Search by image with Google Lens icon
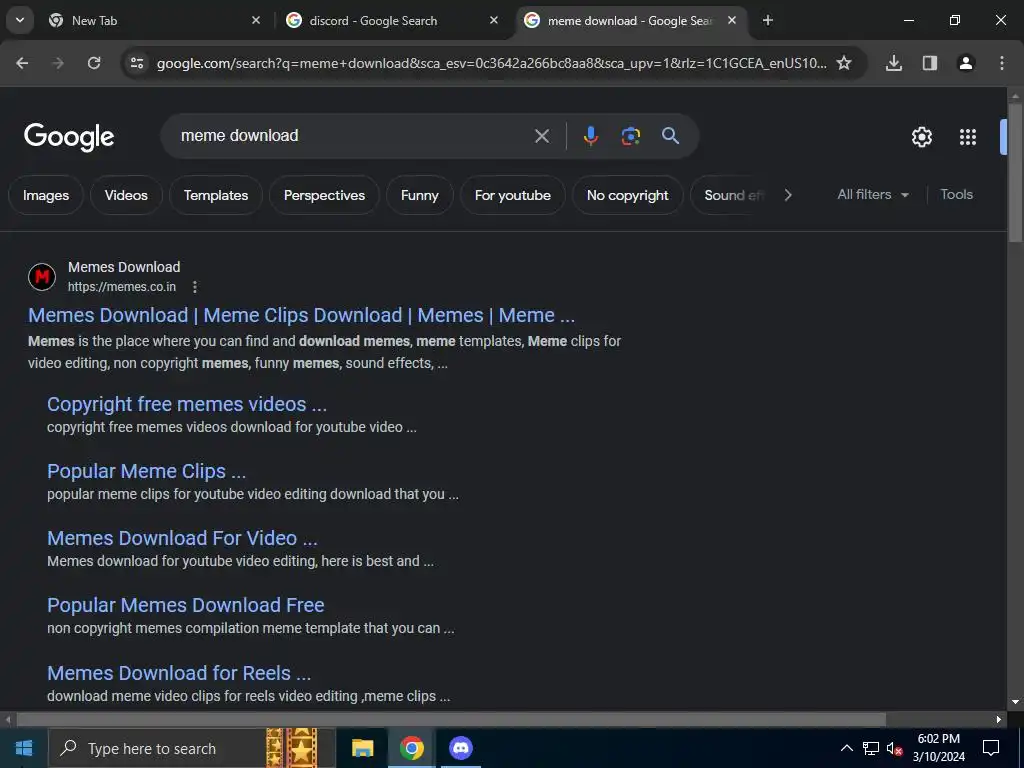The width and height of the screenshot is (1024, 768). 630,136
